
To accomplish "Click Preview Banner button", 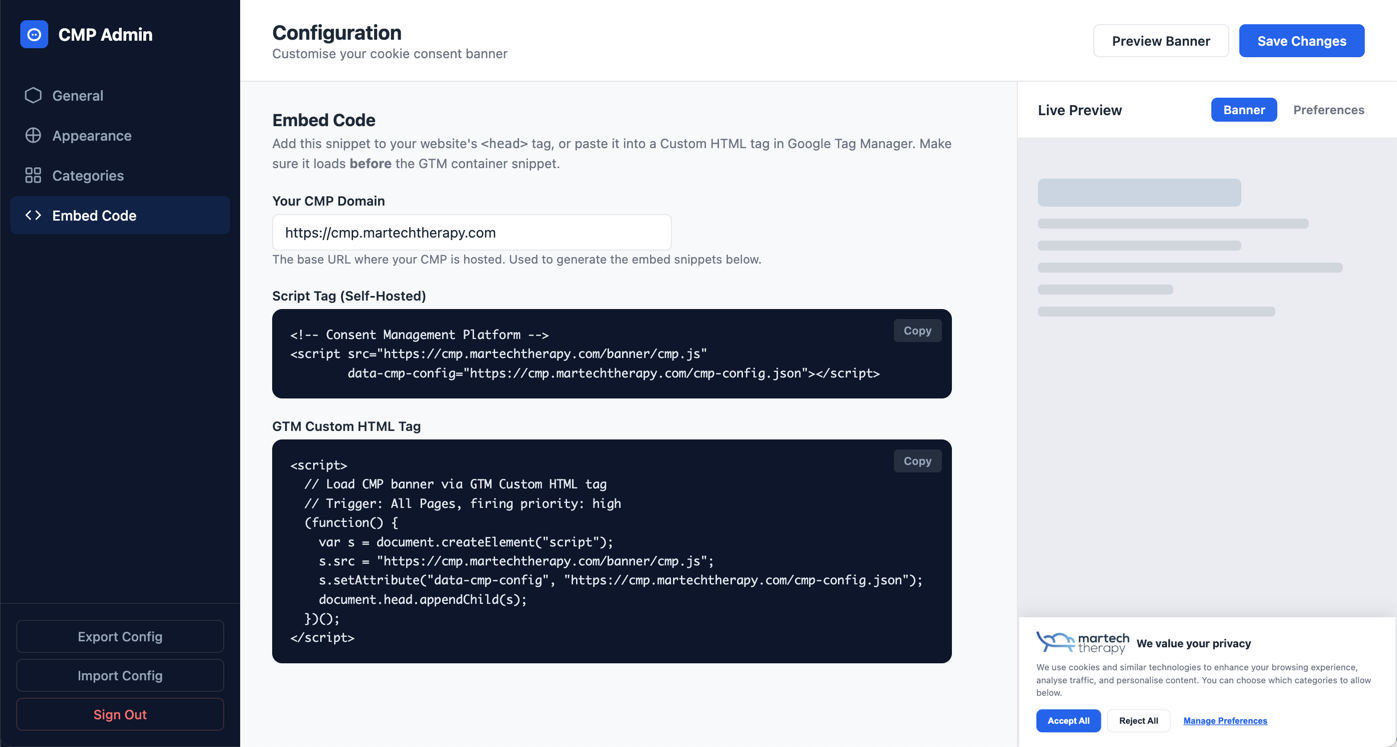I will pos(1161,41).
